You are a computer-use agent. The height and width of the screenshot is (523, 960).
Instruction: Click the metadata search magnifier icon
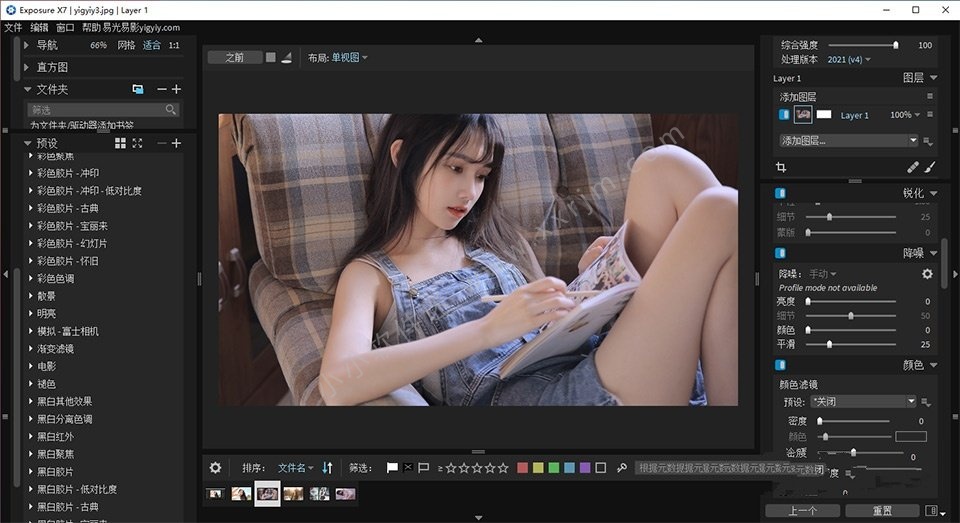[x=622, y=468]
